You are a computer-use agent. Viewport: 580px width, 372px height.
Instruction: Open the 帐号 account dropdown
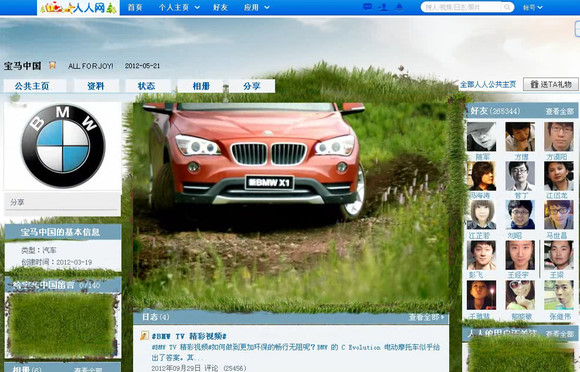click(533, 7)
